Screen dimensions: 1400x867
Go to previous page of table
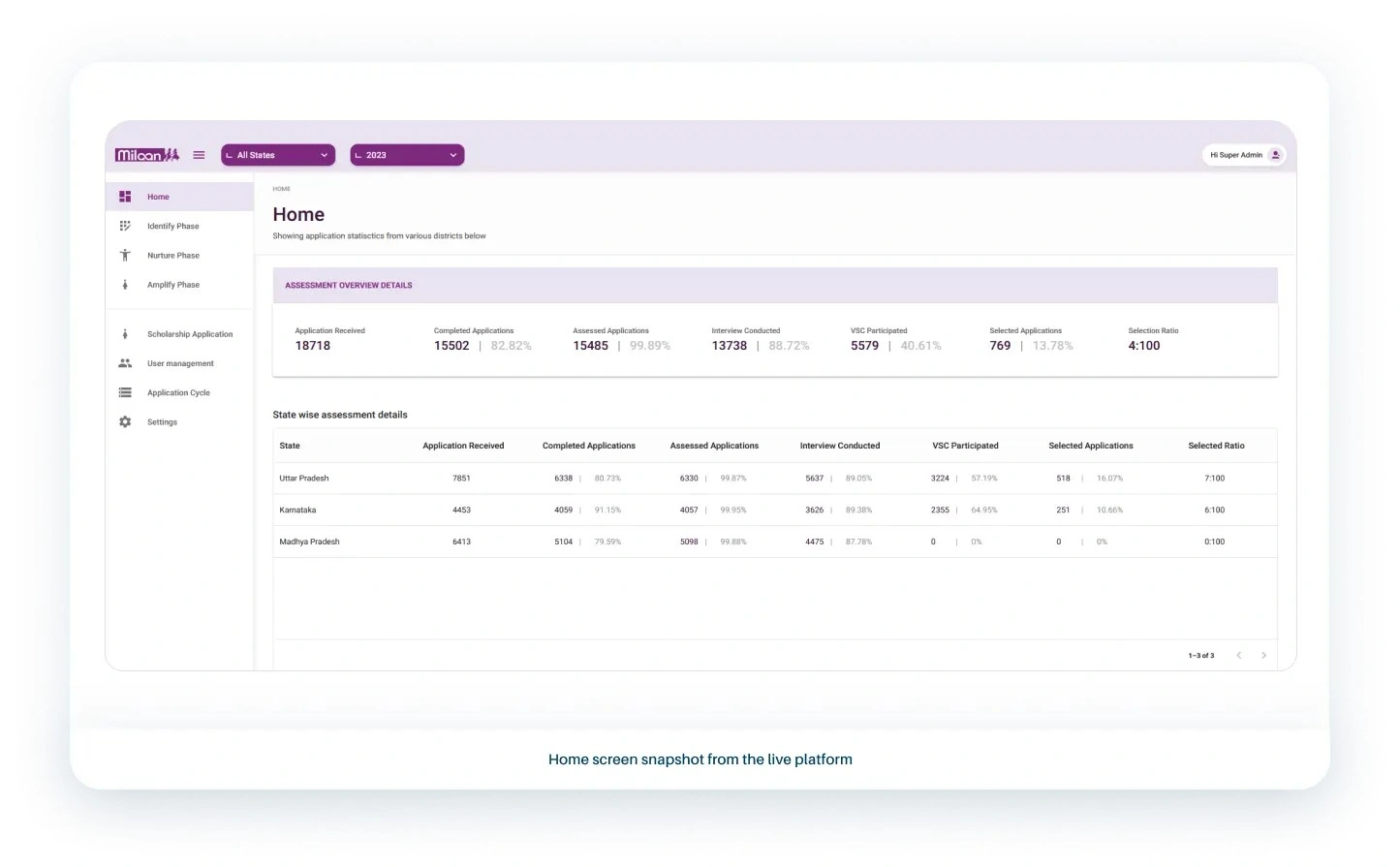pos(1238,656)
